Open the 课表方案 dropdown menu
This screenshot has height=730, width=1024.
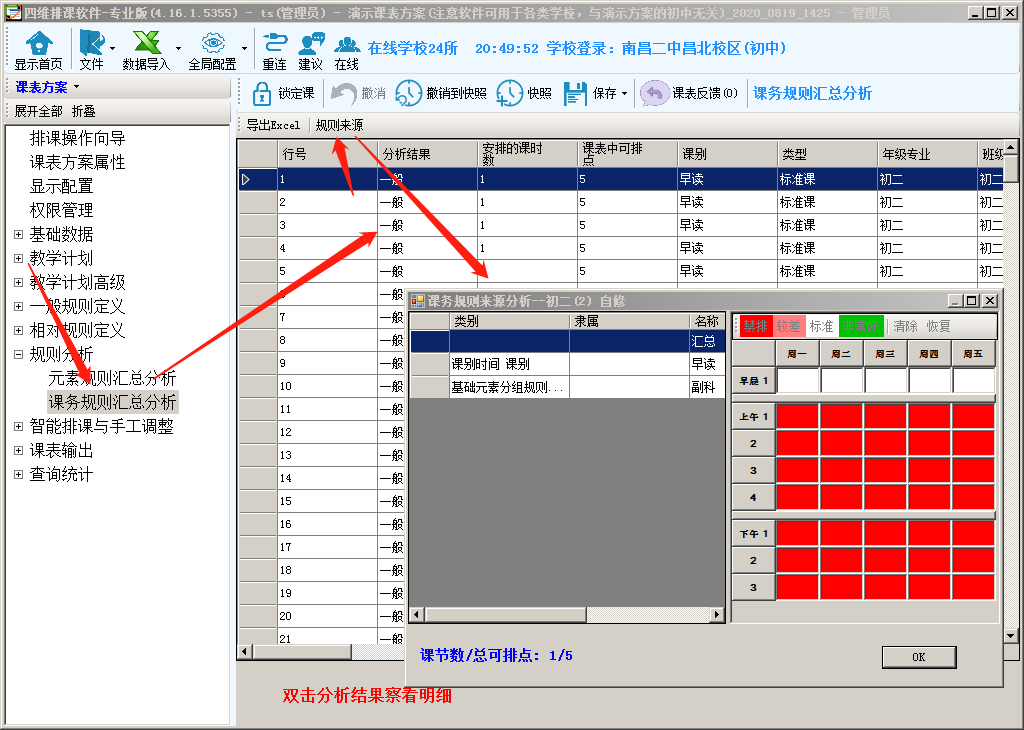click(47, 87)
